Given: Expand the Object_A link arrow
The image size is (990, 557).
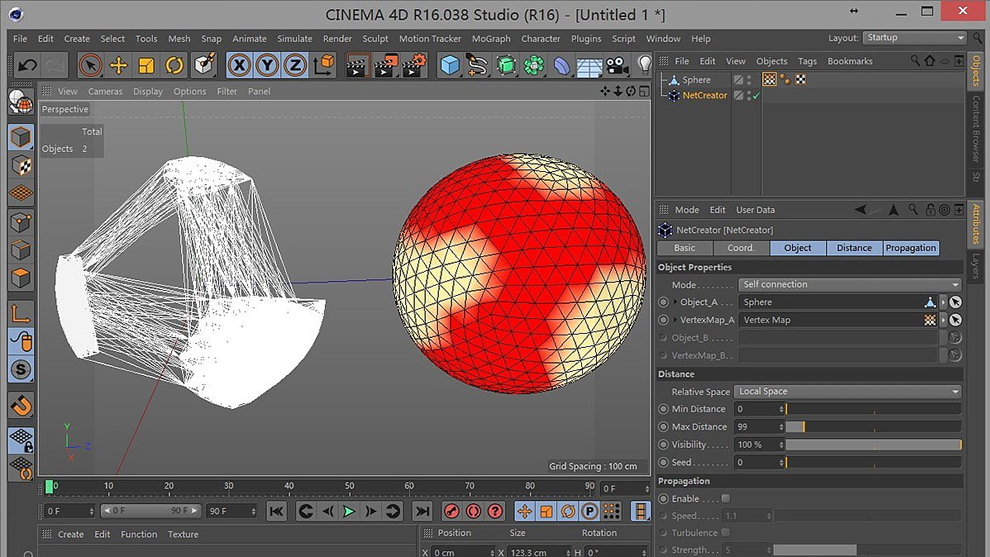Looking at the screenshot, I should [x=675, y=302].
